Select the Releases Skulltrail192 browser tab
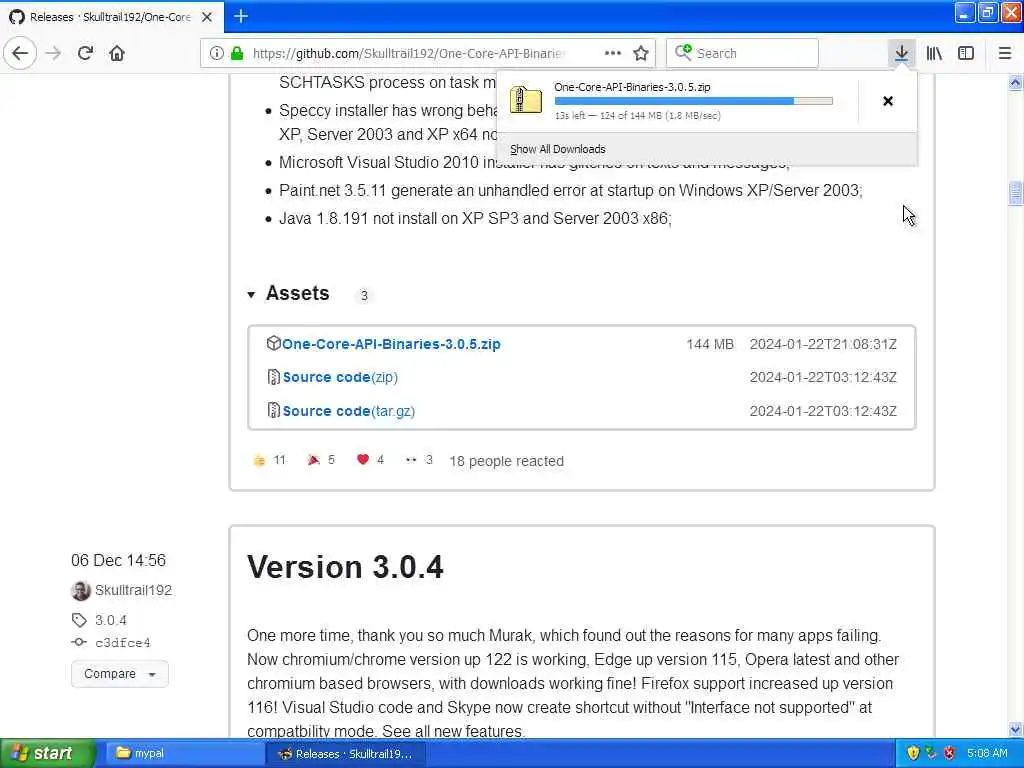 point(112,17)
